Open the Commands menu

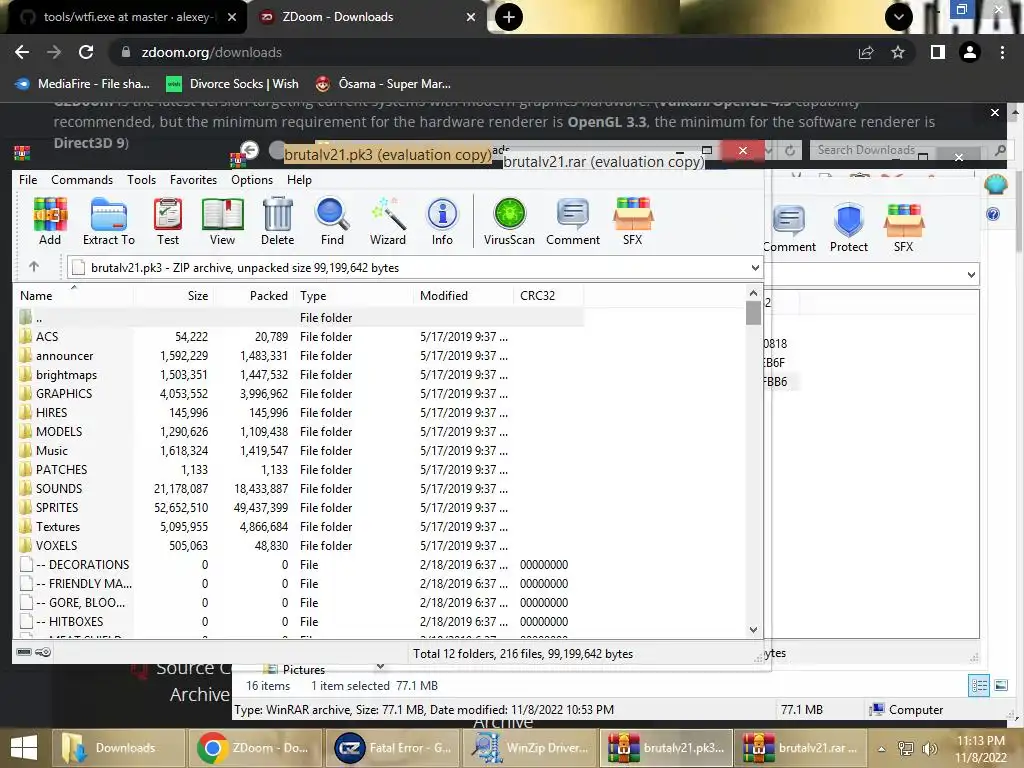point(82,180)
